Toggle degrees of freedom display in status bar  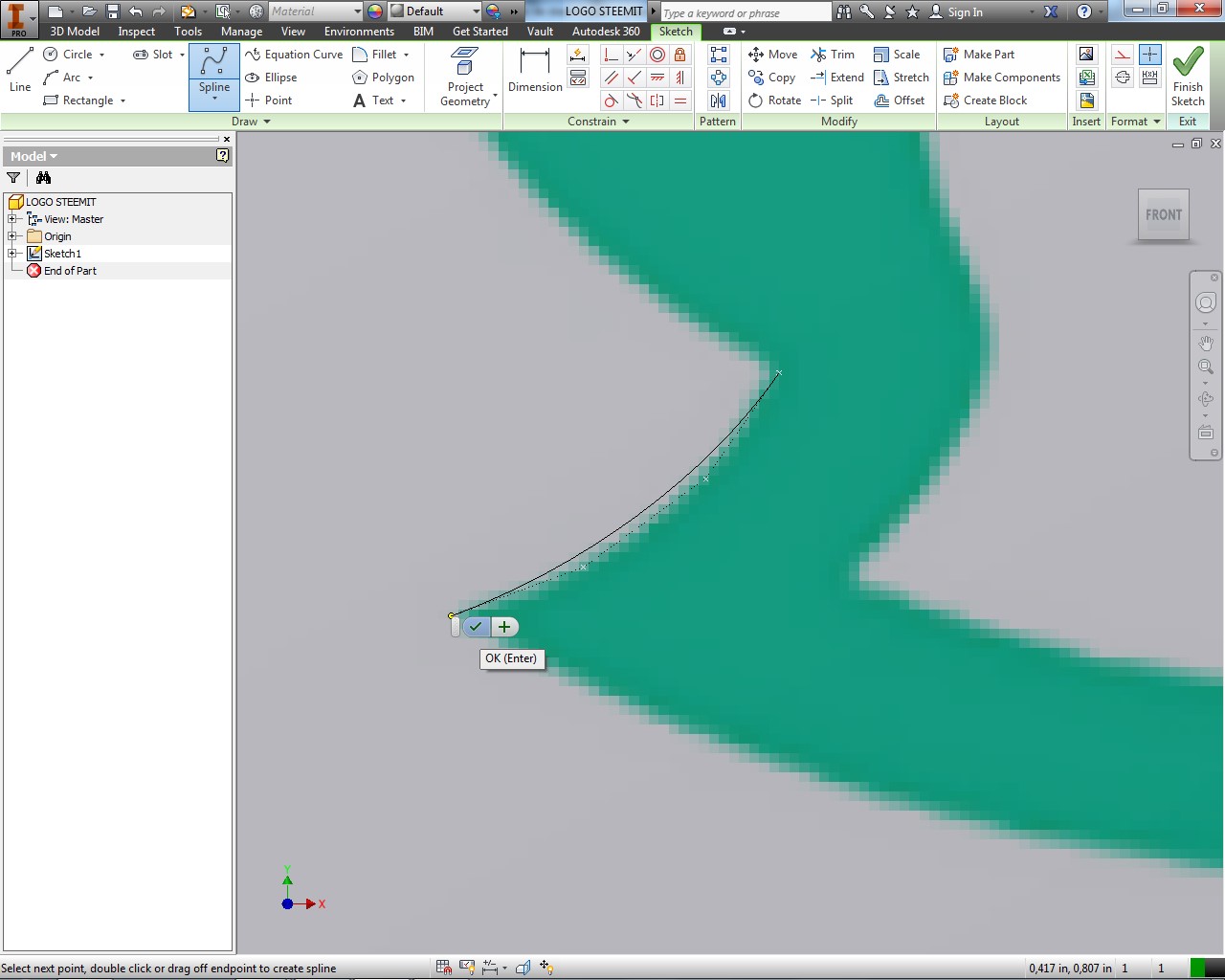coord(546,968)
